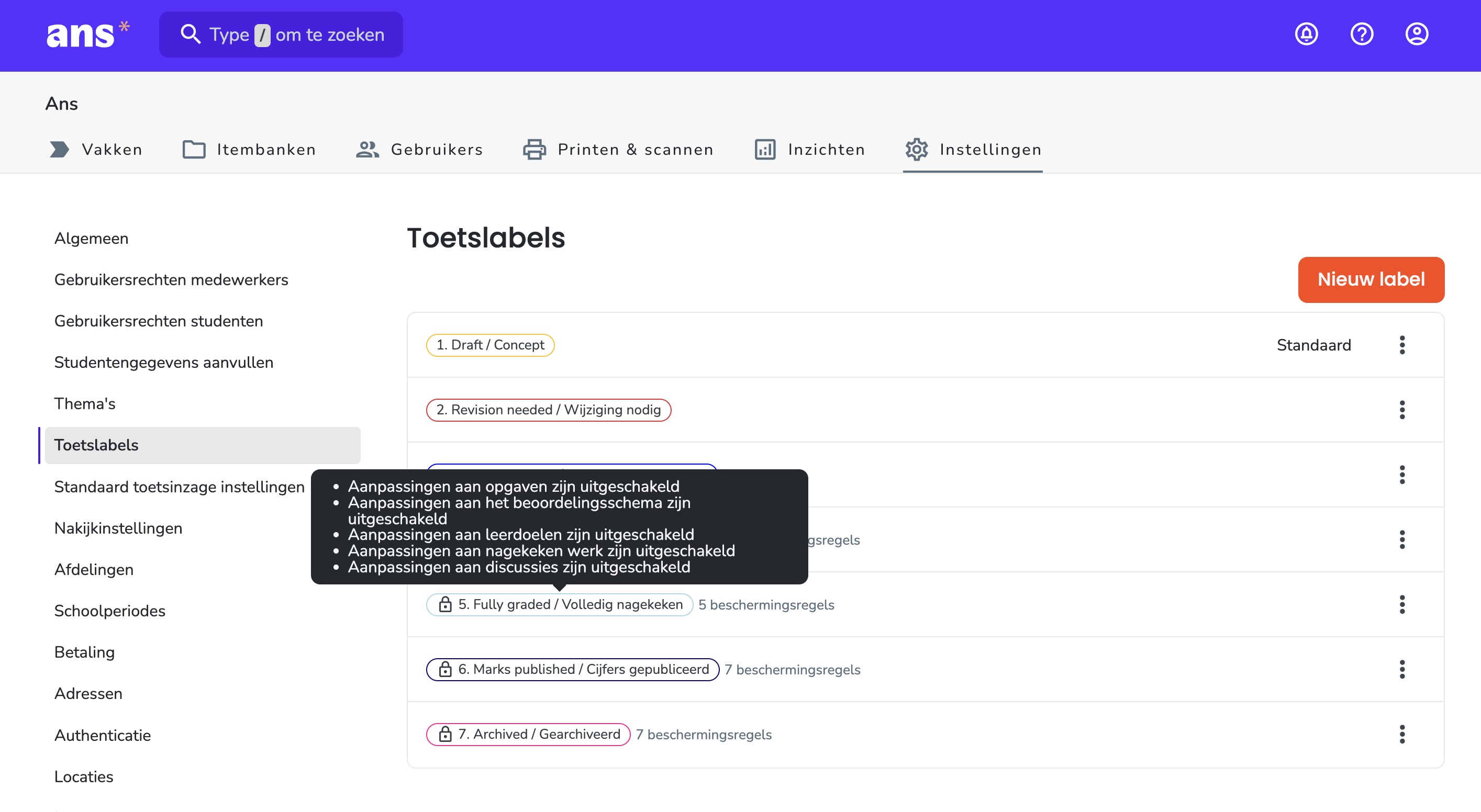
Task: Open Studentengegevens aanvullen in sidebar
Action: point(164,363)
